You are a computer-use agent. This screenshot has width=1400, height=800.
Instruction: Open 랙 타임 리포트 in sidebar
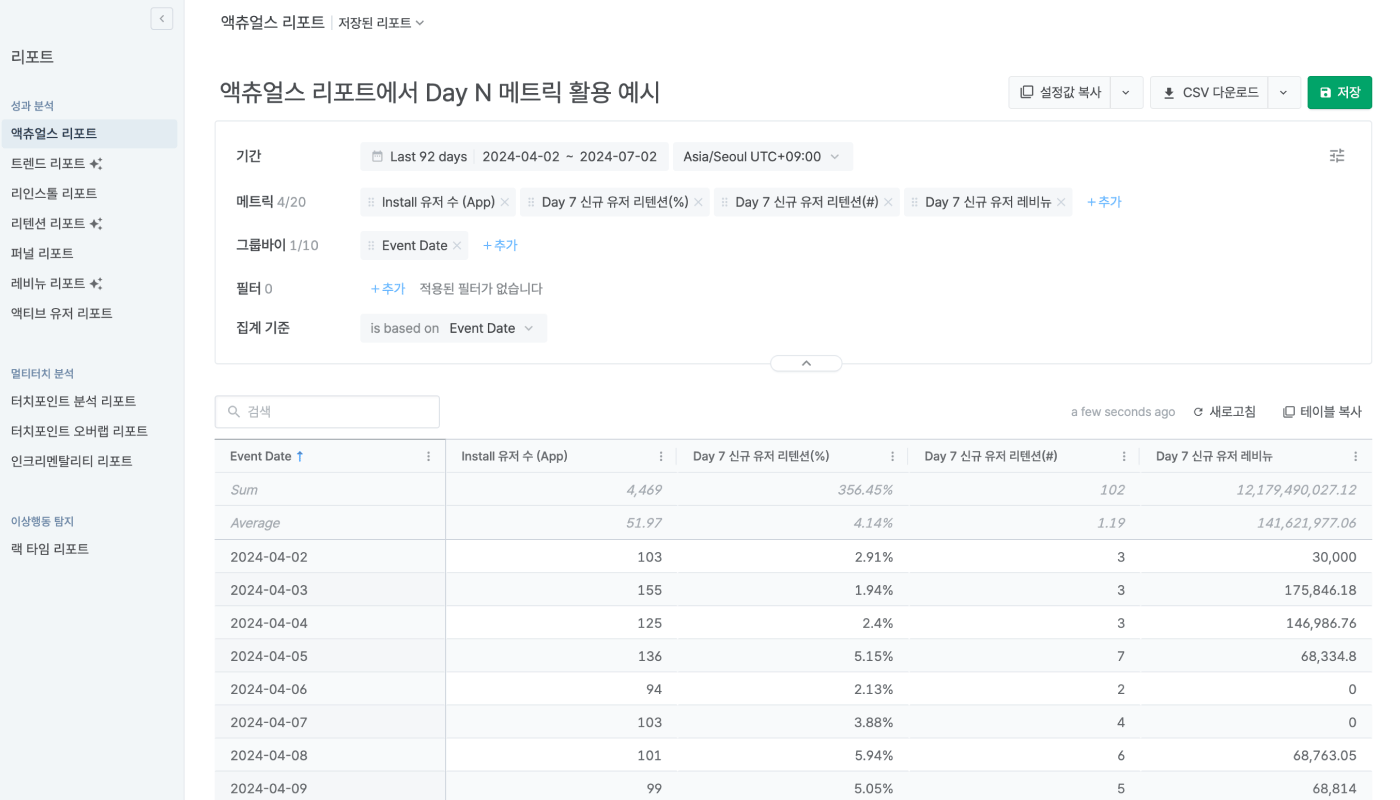pos(89,549)
